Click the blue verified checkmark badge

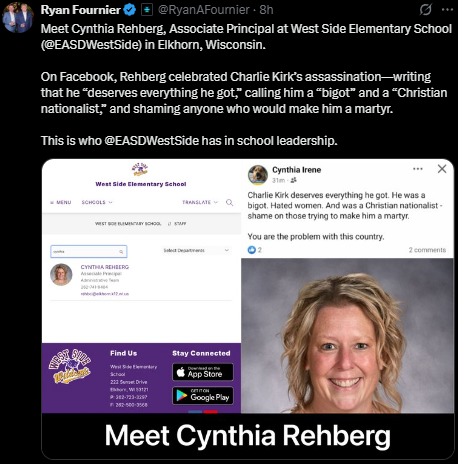(x=130, y=10)
